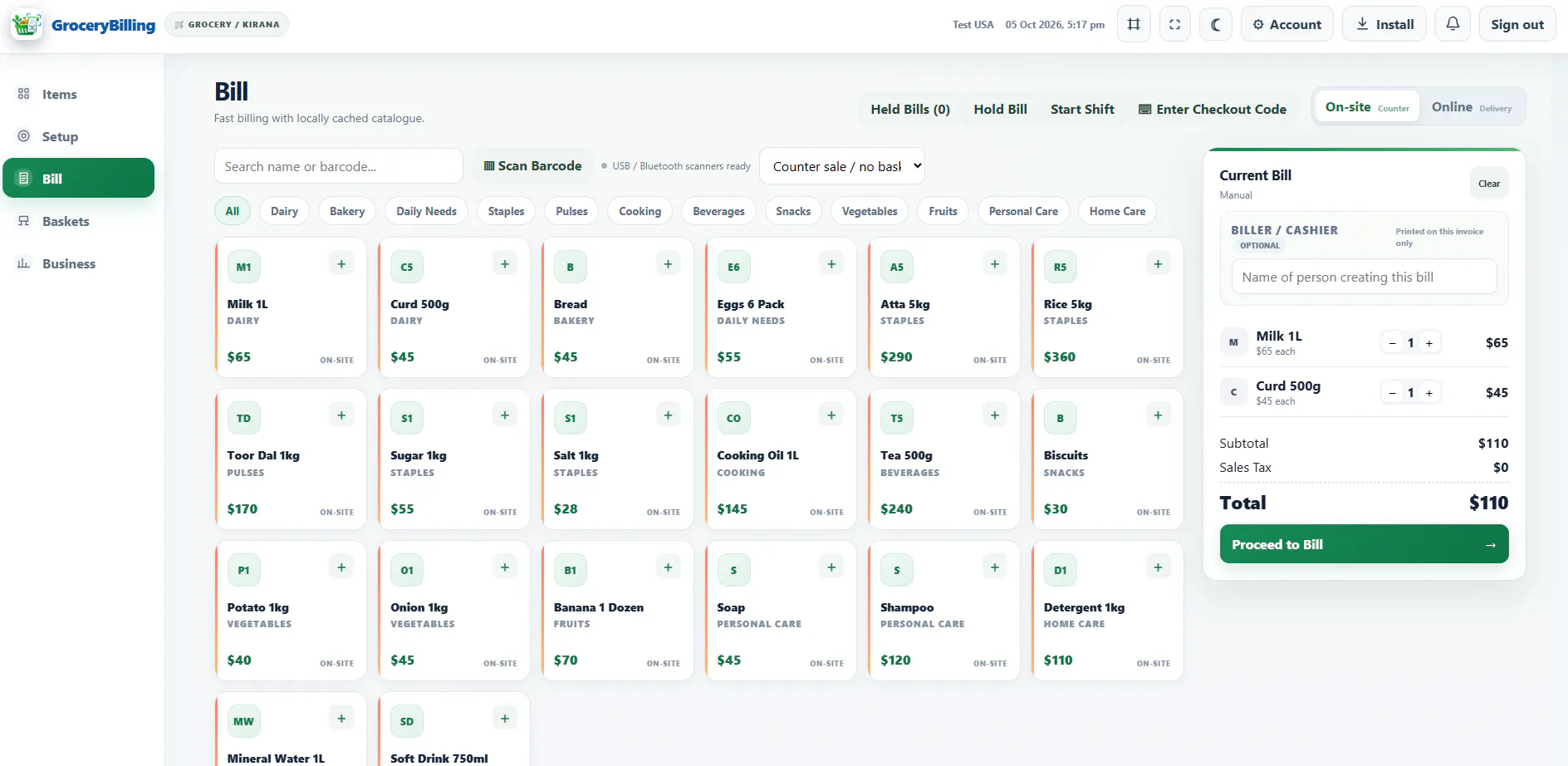Add Eggs 6 Pack with plus icon

[831, 264]
